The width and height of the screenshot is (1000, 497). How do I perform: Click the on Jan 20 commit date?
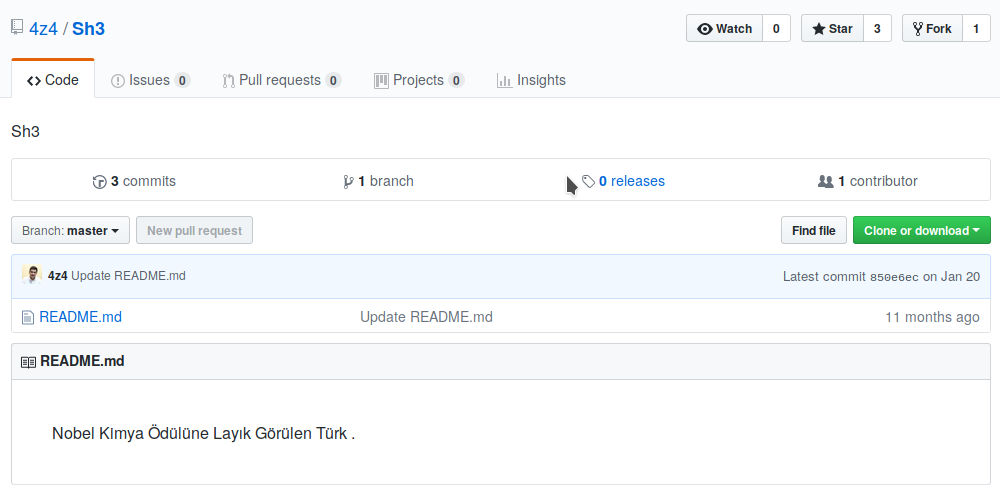coord(952,276)
